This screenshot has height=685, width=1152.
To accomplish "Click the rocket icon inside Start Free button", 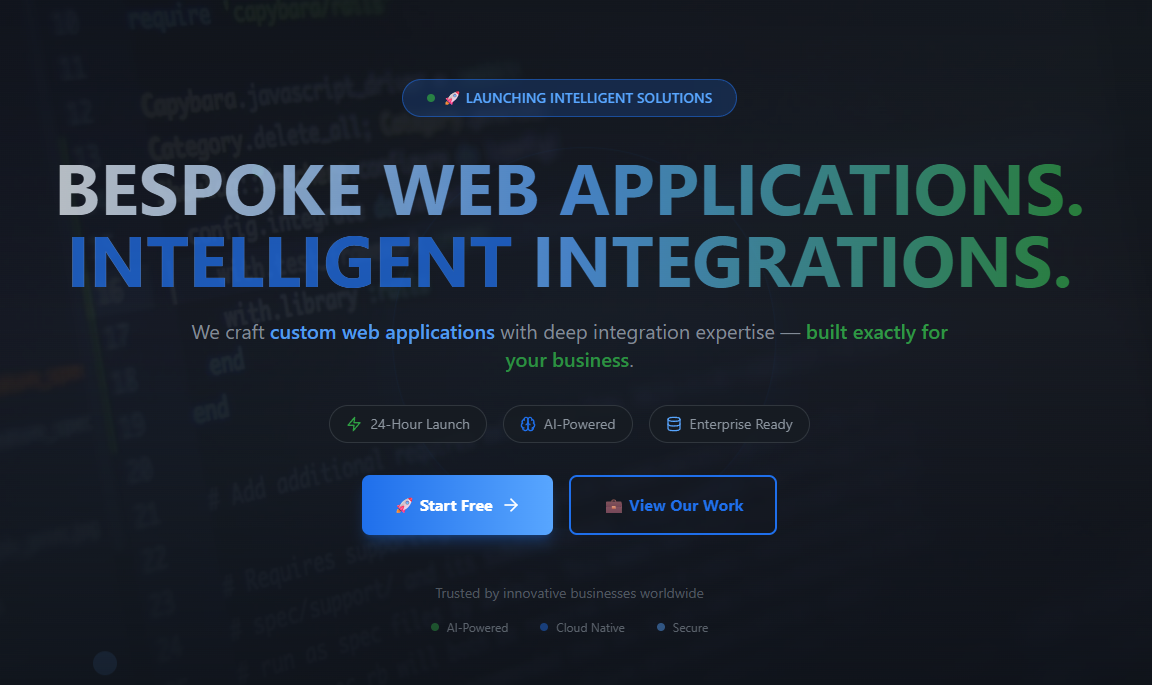I will point(404,505).
